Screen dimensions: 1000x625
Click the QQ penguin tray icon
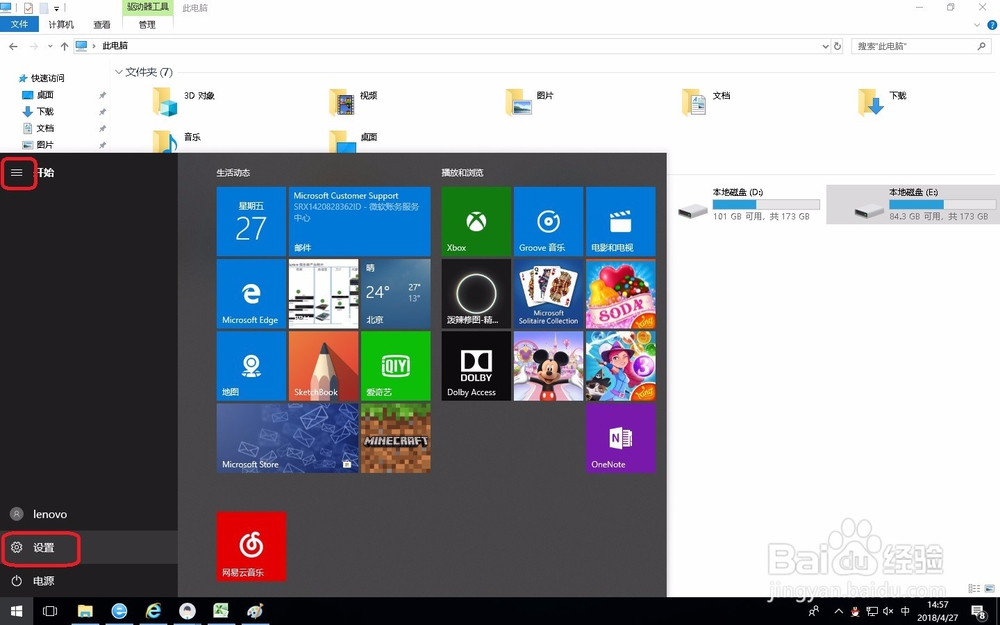(x=855, y=612)
